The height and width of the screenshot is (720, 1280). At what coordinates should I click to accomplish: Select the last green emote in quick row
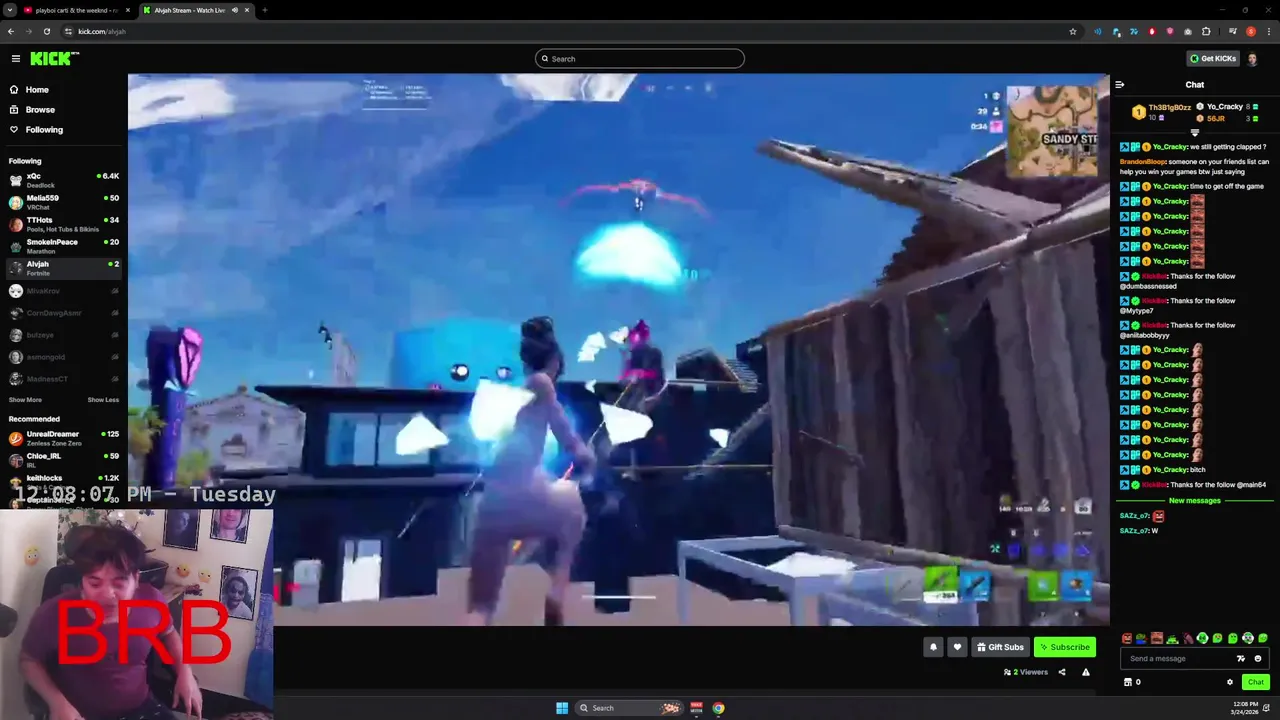1263,638
